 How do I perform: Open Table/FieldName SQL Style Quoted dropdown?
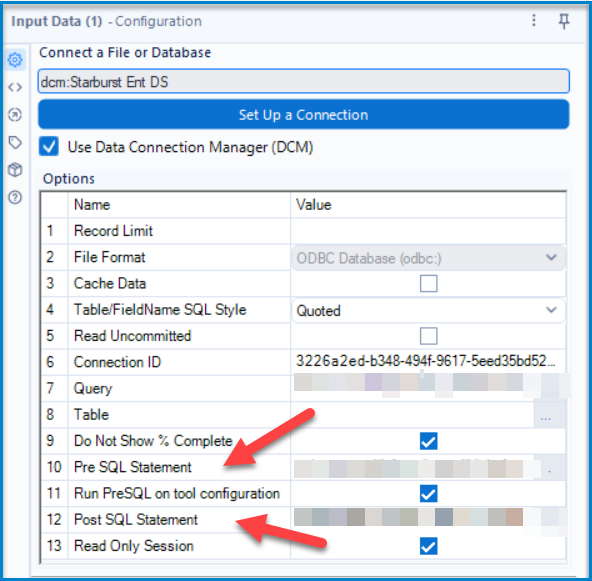[x=429, y=310]
